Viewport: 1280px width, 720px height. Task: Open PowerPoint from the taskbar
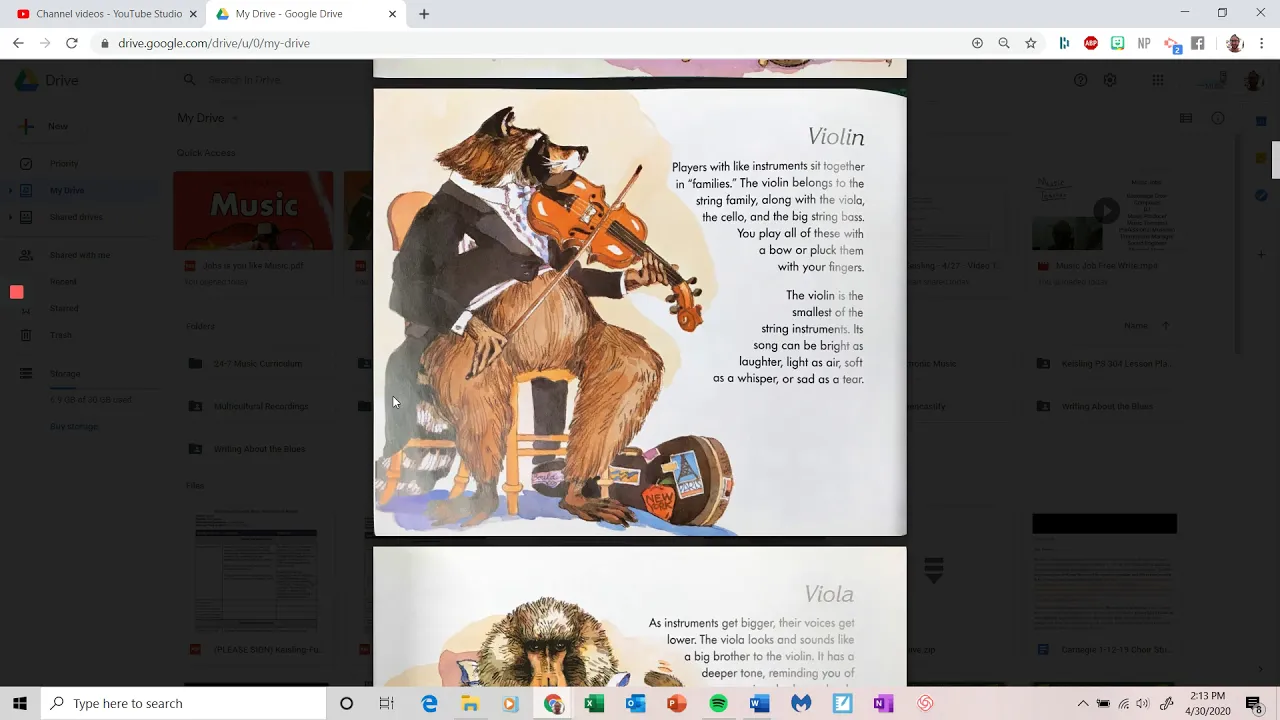(x=677, y=703)
